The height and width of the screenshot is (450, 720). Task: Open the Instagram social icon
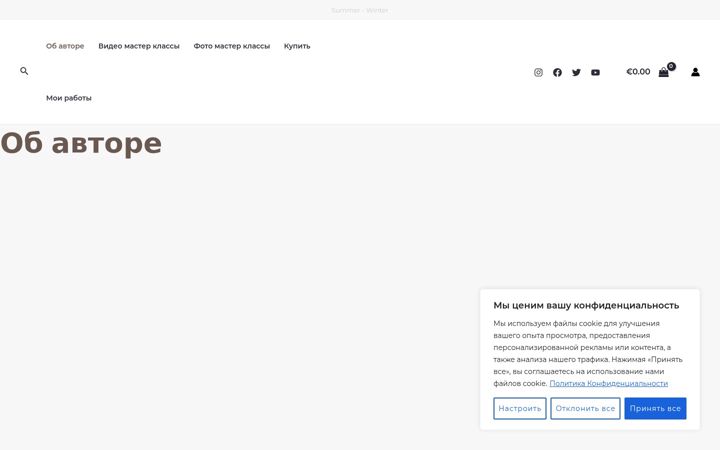(538, 73)
